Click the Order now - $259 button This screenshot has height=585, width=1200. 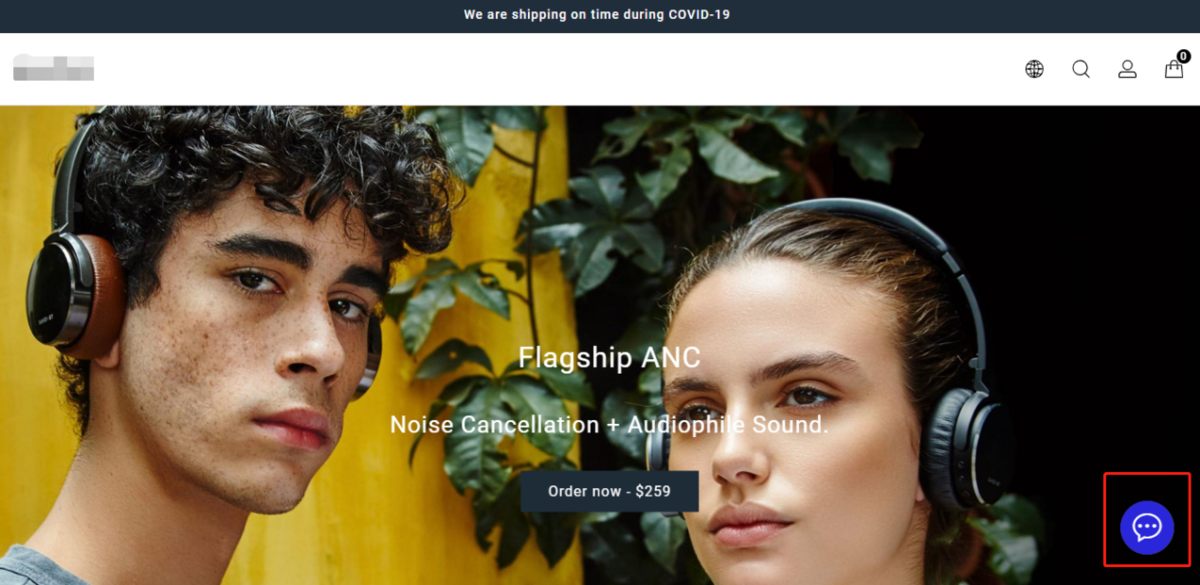(609, 491)
